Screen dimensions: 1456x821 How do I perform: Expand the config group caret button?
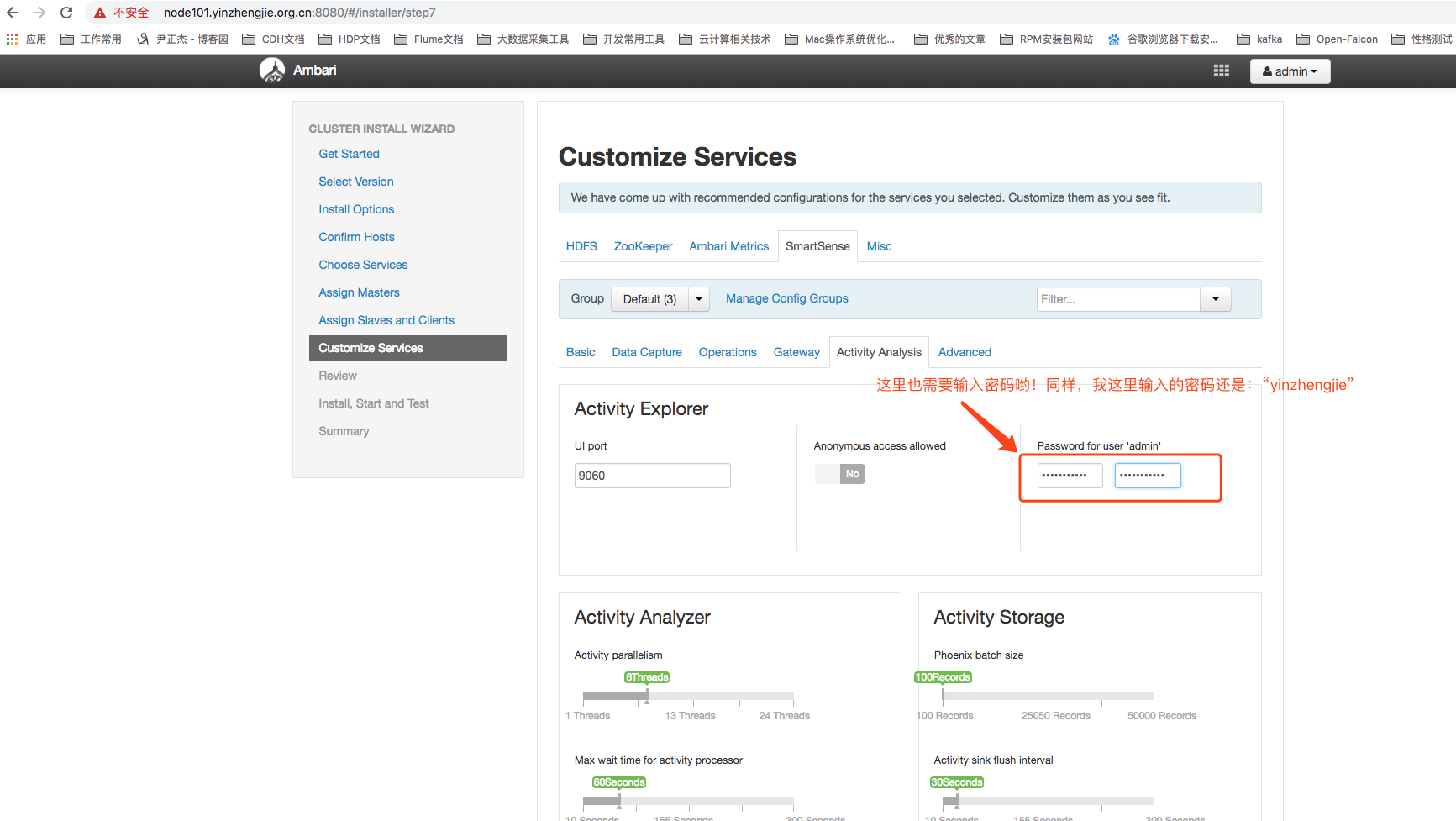point(699,299)
